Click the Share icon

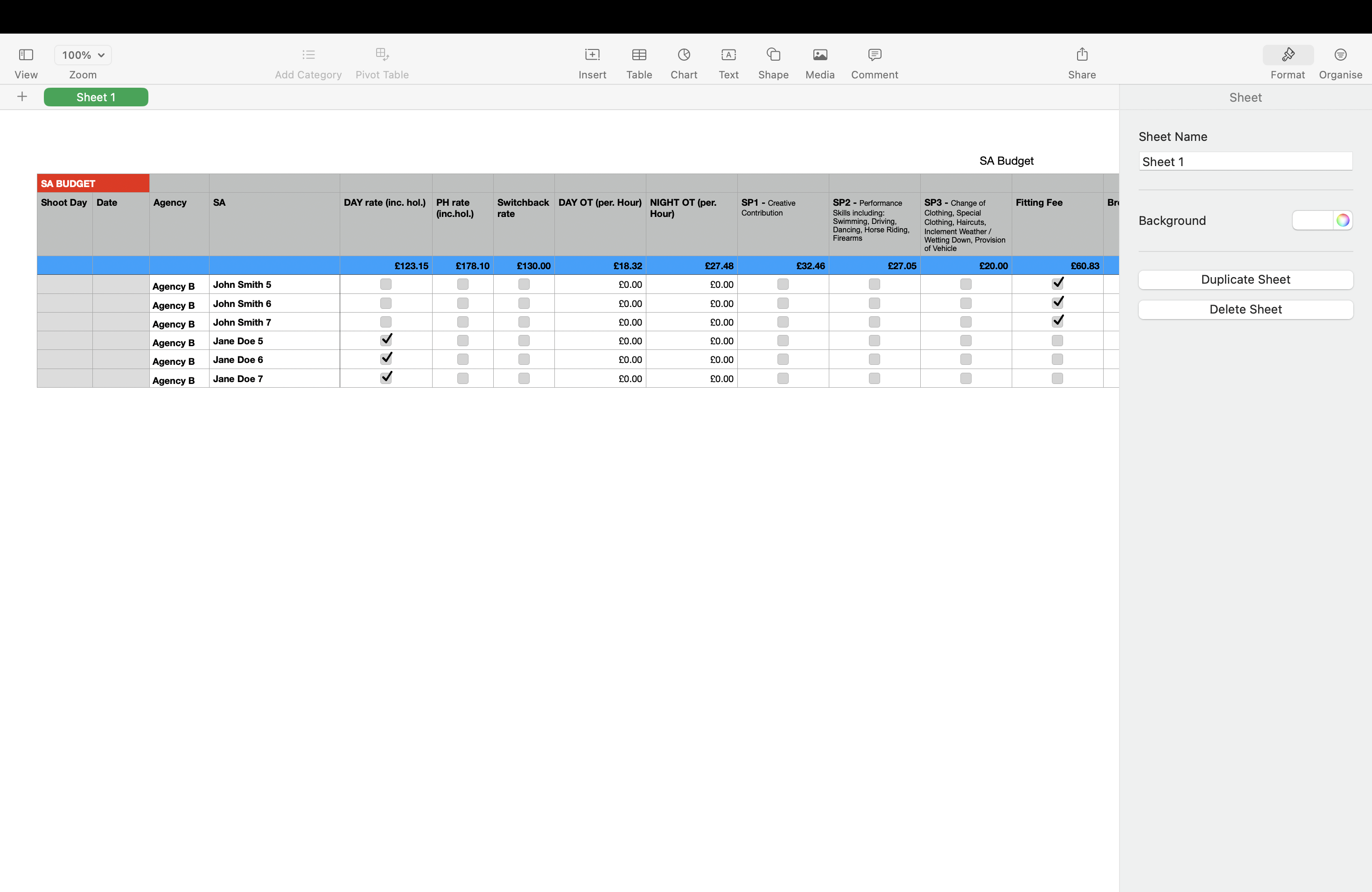point(1081,56)
